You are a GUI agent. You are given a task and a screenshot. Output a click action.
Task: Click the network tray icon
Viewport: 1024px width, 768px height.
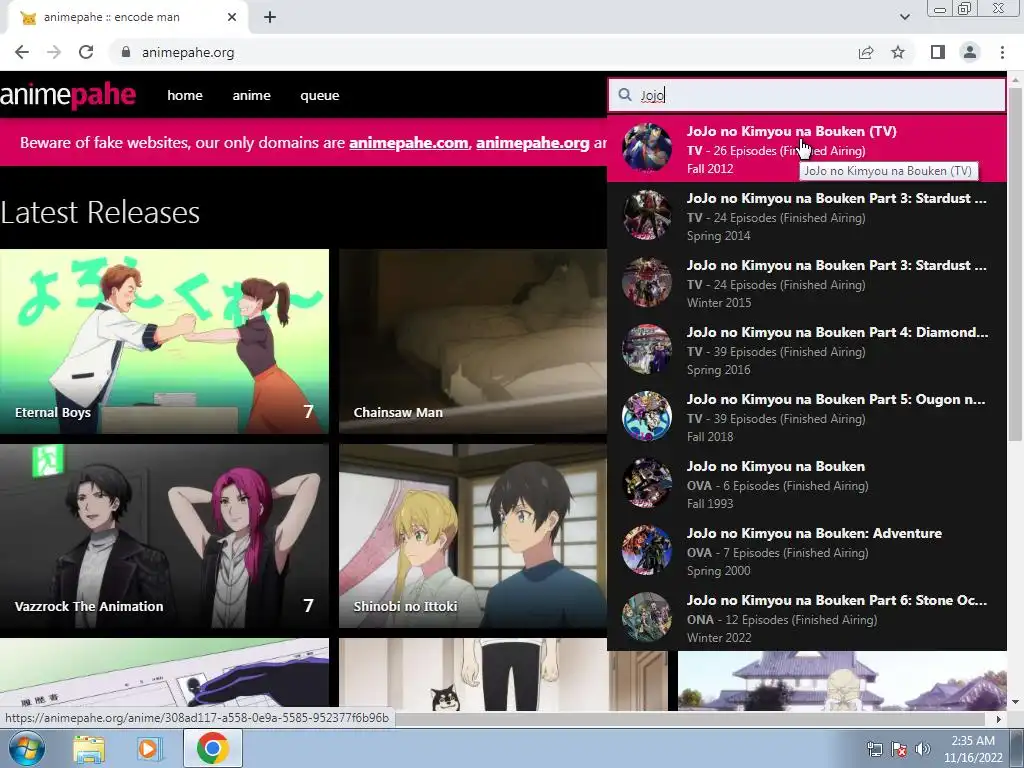click(x=874, y=749)
